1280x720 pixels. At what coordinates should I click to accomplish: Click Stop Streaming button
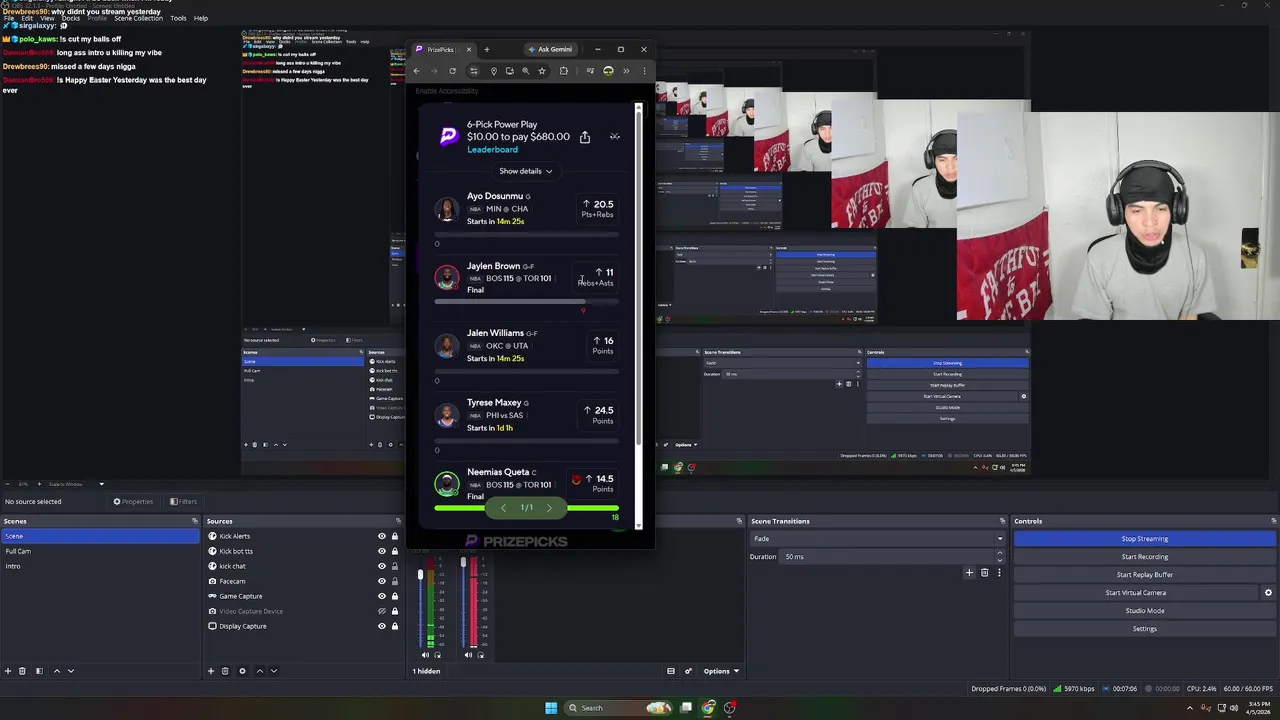(x=1144, y=539)
